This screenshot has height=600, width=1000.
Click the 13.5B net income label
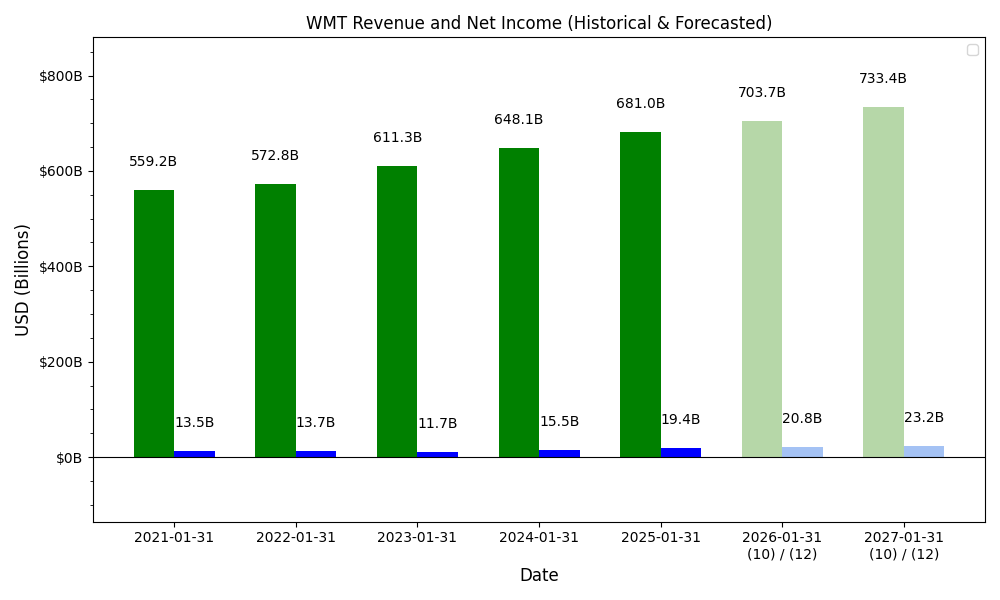pos(195,423)
